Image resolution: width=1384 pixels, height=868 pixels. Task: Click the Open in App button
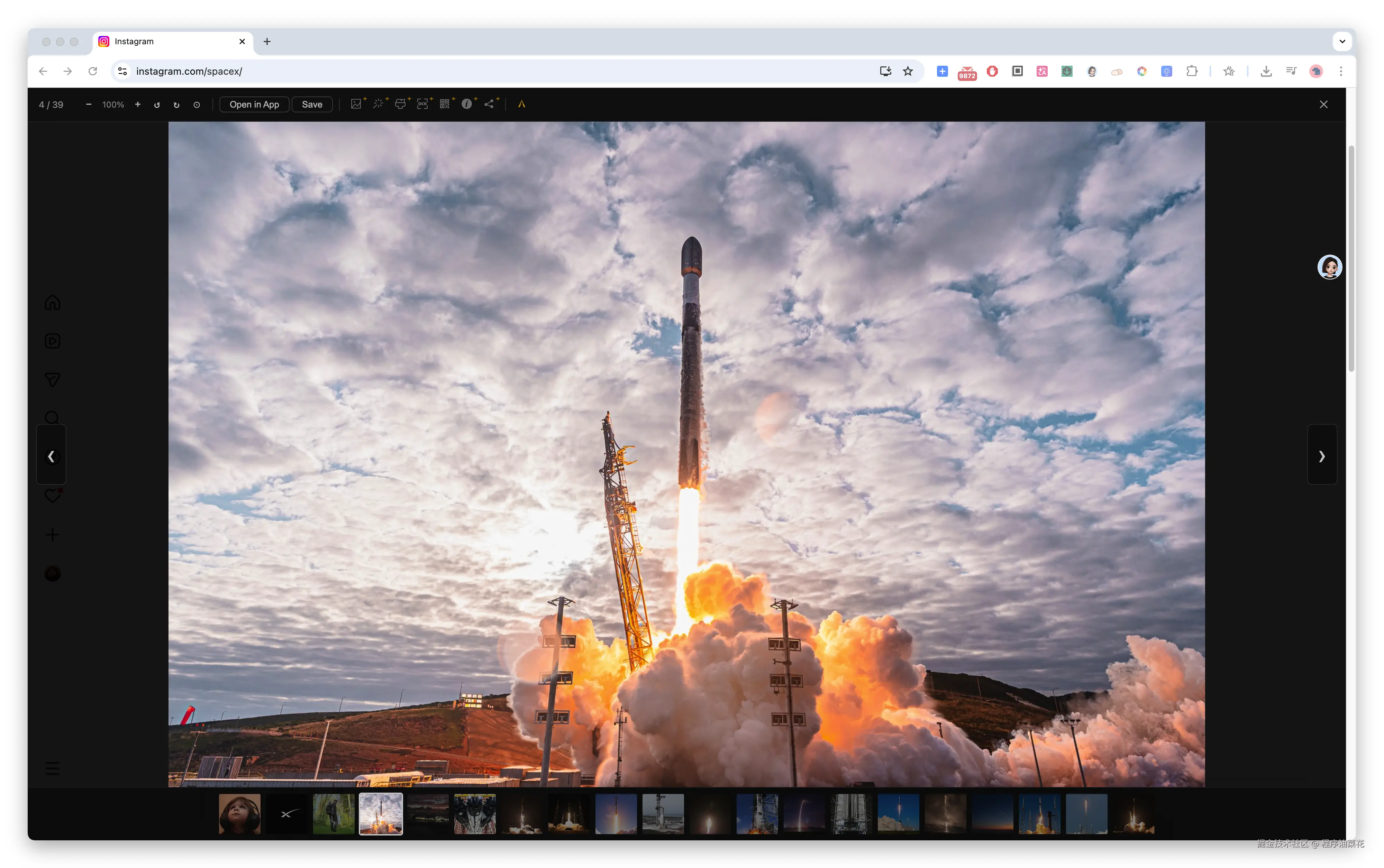point(254,104)
